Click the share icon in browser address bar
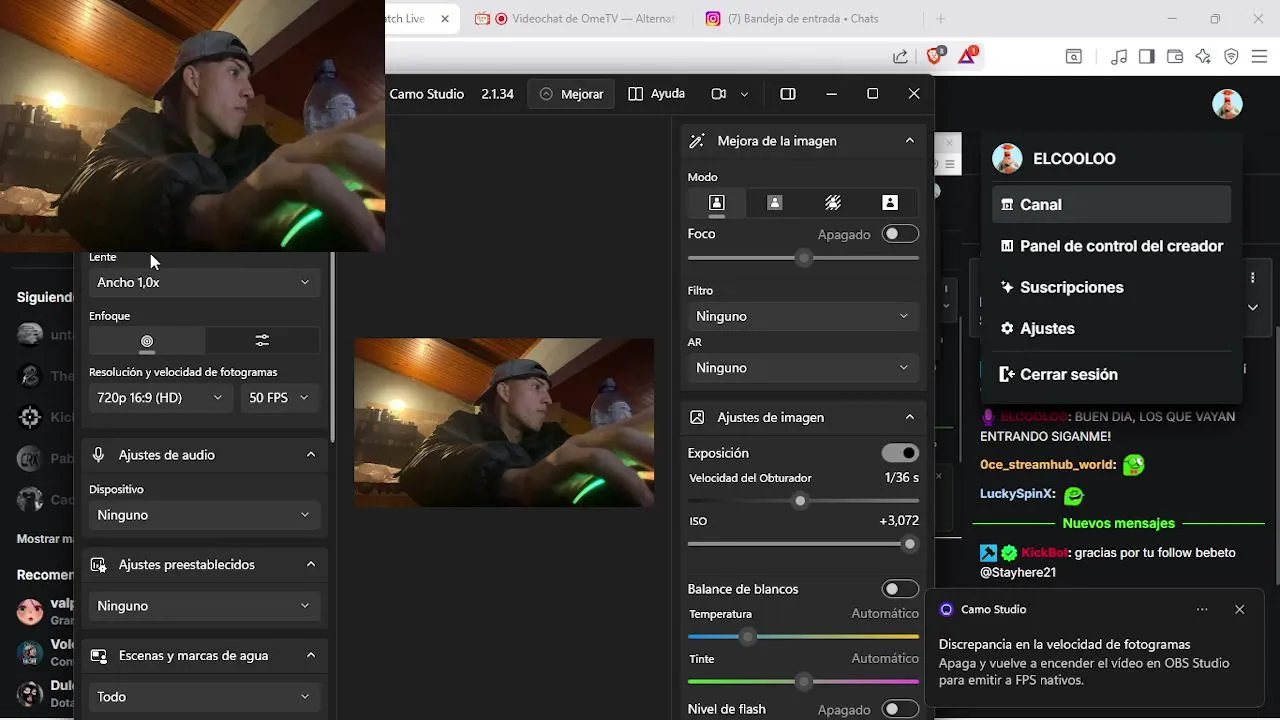Image resolution: width=1280 pixels, height=720 pixels. (x=900, y=57)
